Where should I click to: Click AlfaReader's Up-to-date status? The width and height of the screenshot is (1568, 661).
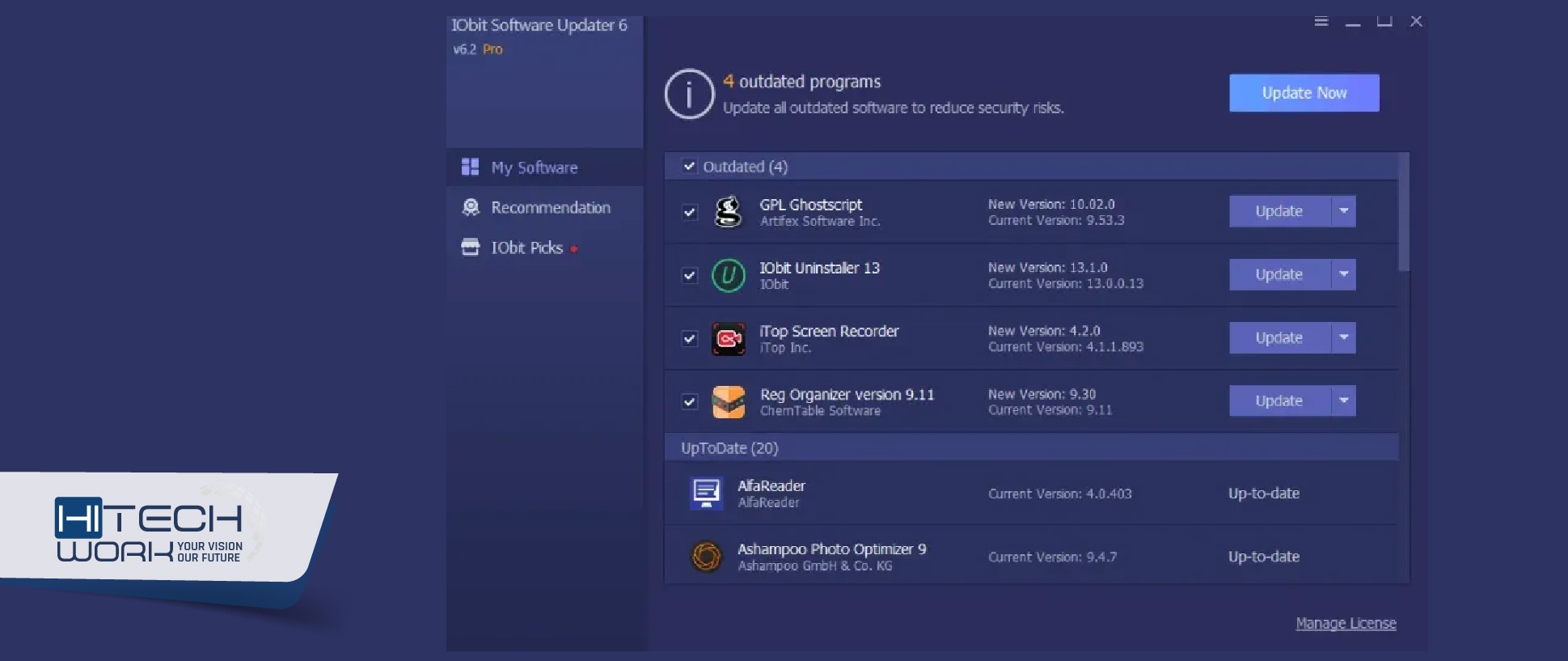(1264, 494)
